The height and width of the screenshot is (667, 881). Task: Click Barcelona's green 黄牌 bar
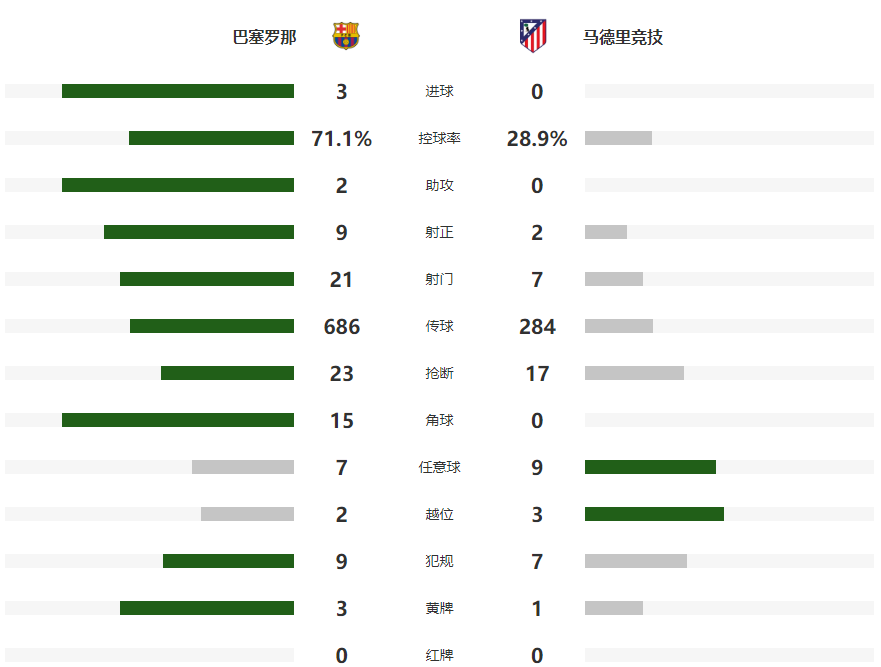[207, 608]
